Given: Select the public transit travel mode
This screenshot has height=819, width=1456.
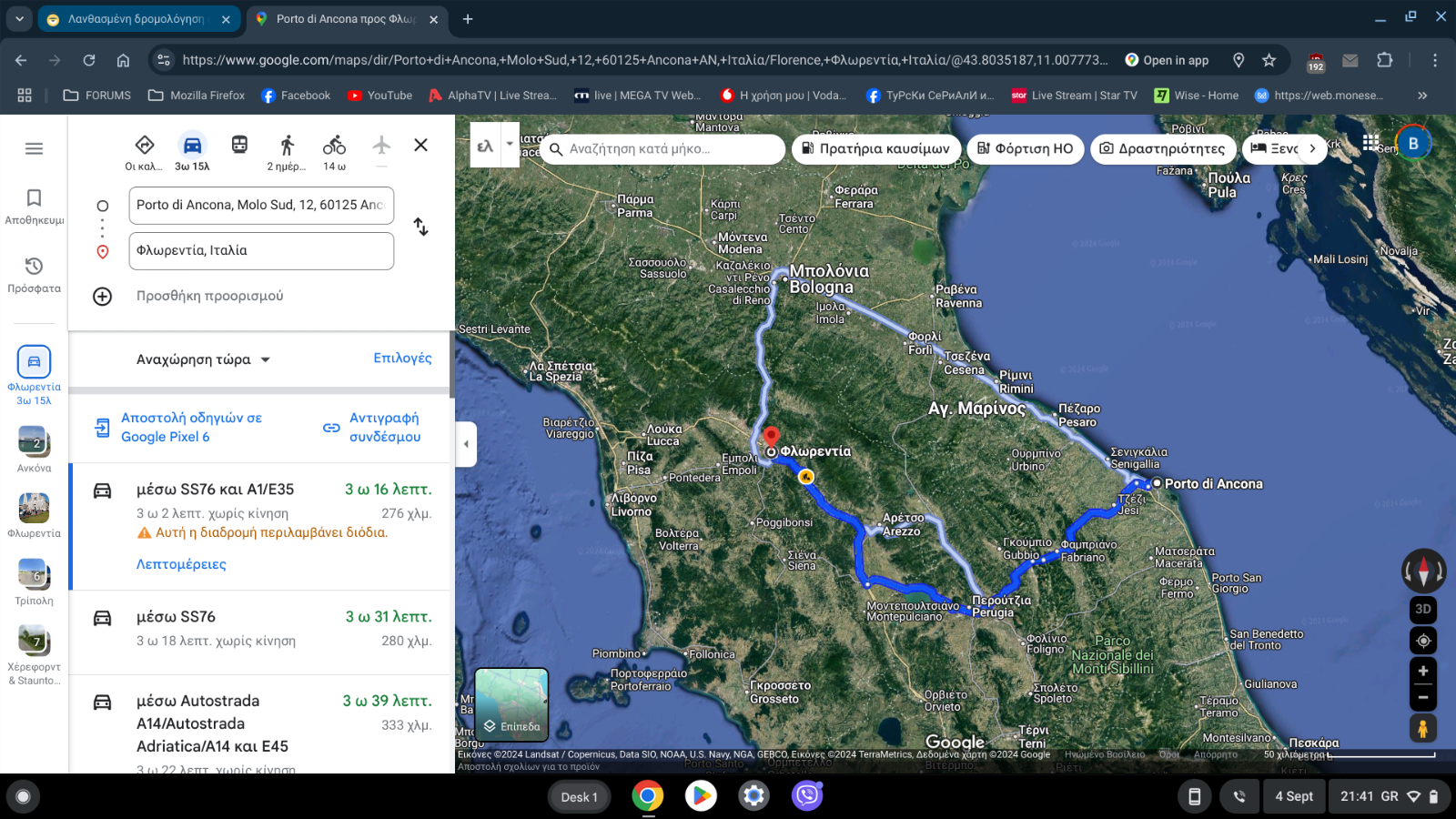Looking at the screenshot, I should 239,145.
